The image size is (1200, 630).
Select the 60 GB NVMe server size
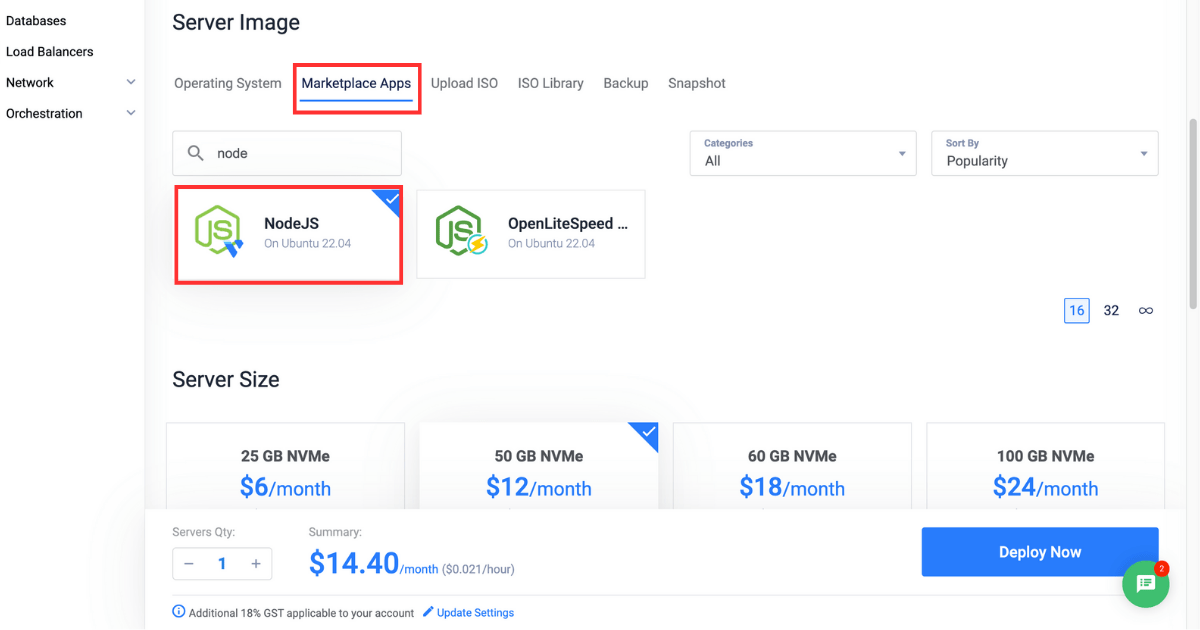[x=792, y=470]
